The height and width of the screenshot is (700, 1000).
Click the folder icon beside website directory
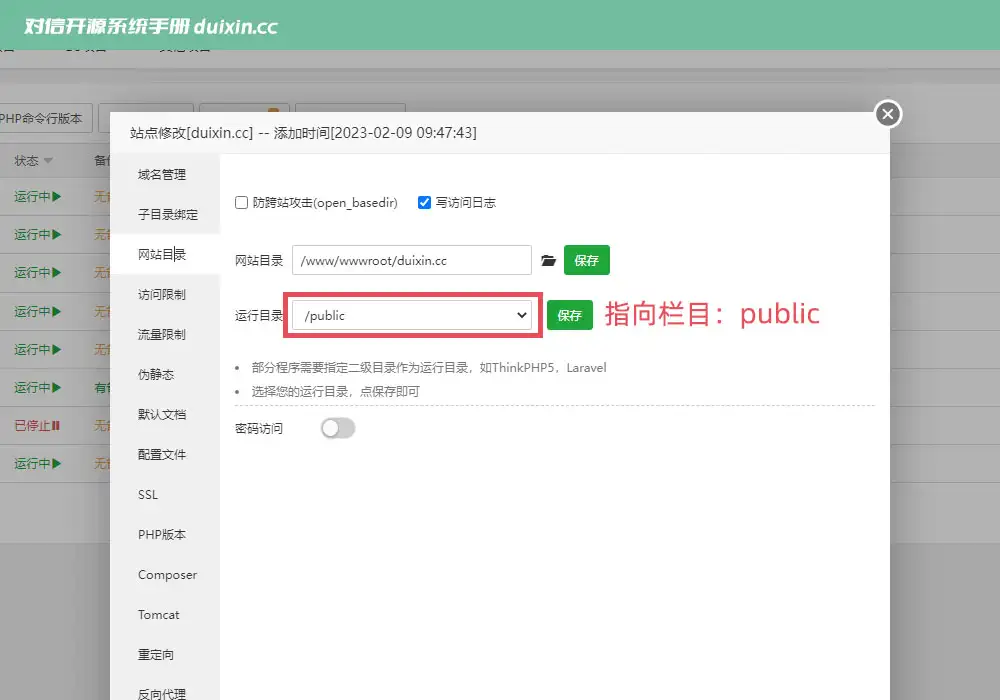548,261
